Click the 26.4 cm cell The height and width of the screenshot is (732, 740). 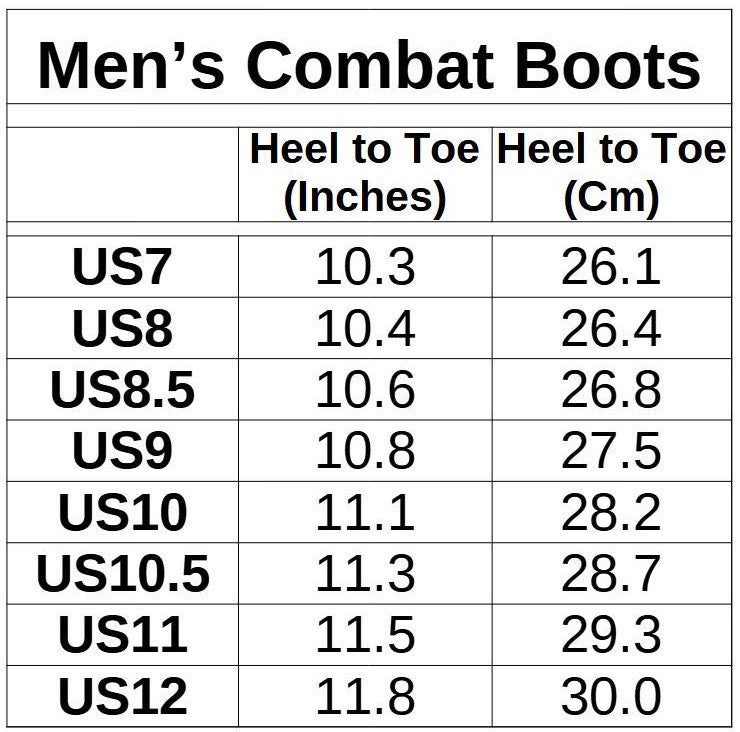611,328
